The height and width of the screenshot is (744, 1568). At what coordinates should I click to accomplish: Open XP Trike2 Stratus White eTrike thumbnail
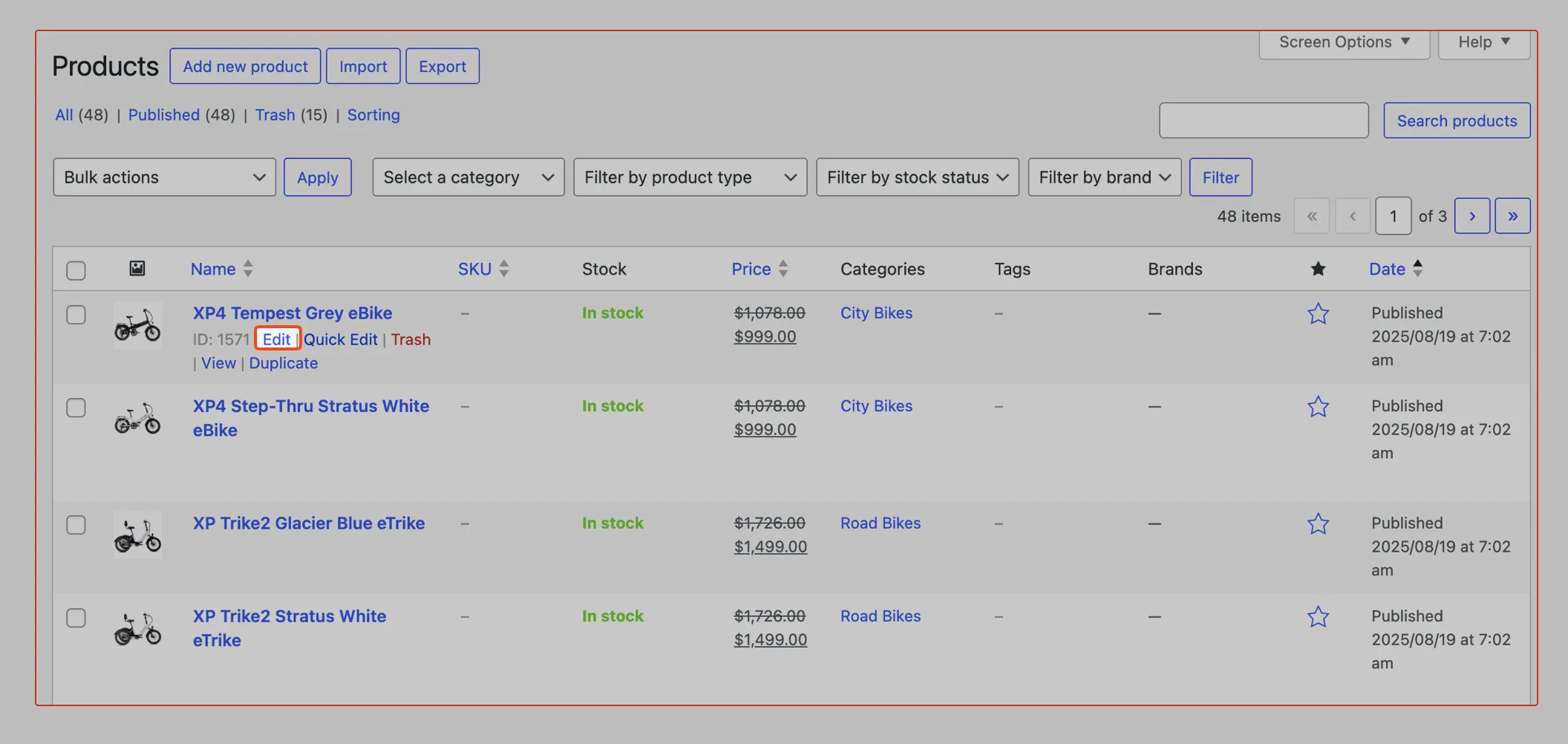click(137, 628)
